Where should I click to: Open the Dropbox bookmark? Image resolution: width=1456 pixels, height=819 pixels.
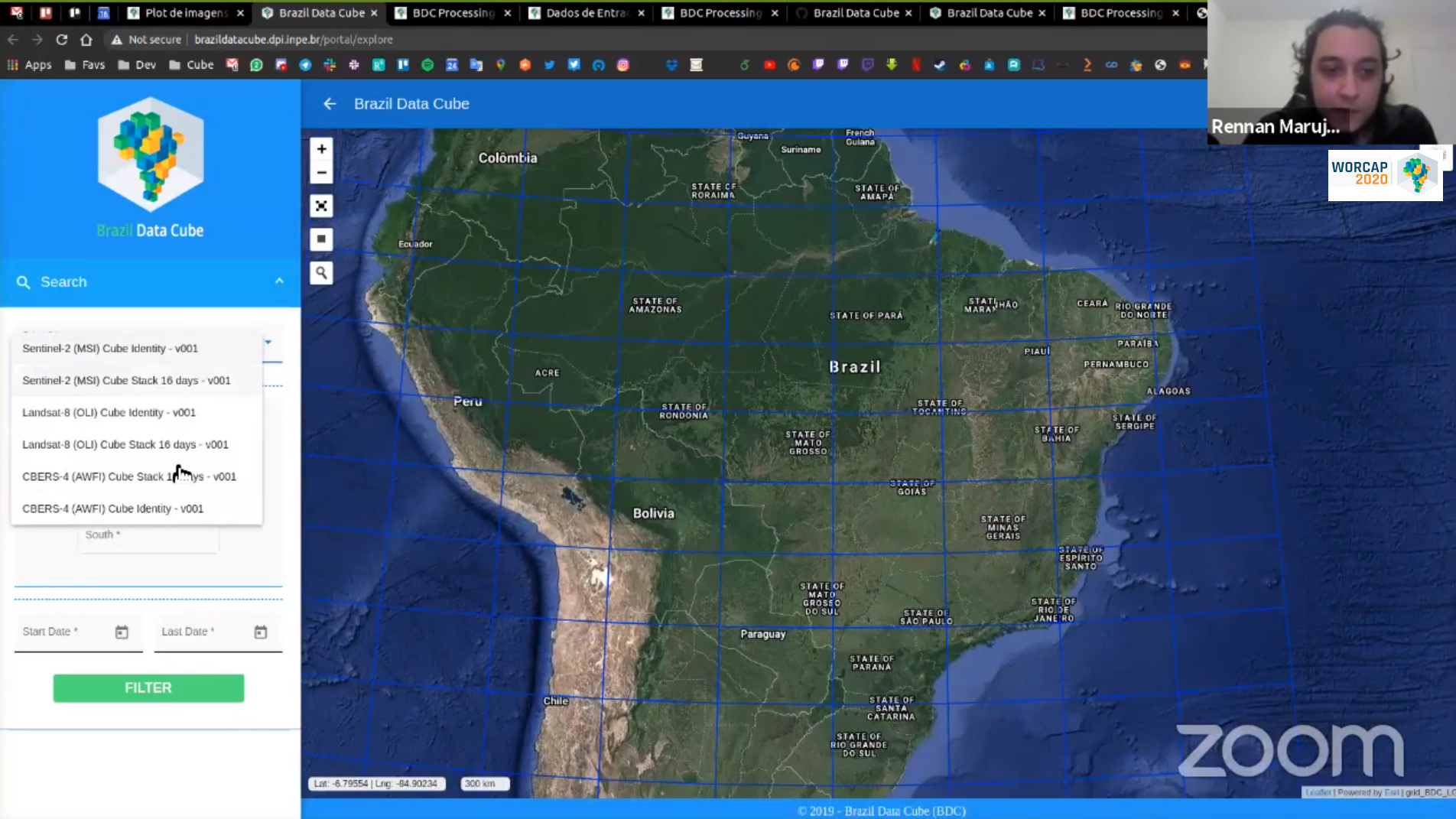tap(671, 65)
